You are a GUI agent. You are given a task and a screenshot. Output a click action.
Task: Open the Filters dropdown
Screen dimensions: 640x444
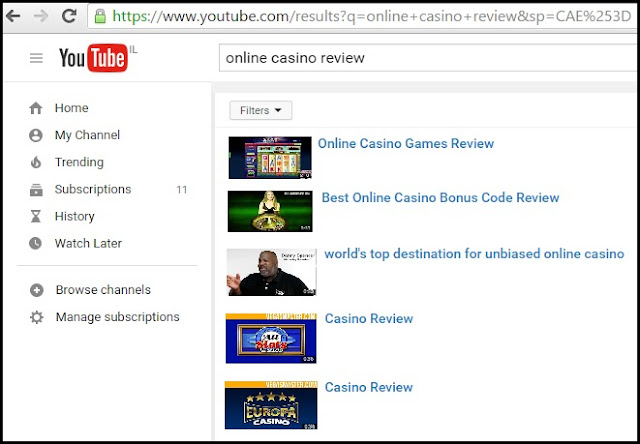(x=261, y=111)
